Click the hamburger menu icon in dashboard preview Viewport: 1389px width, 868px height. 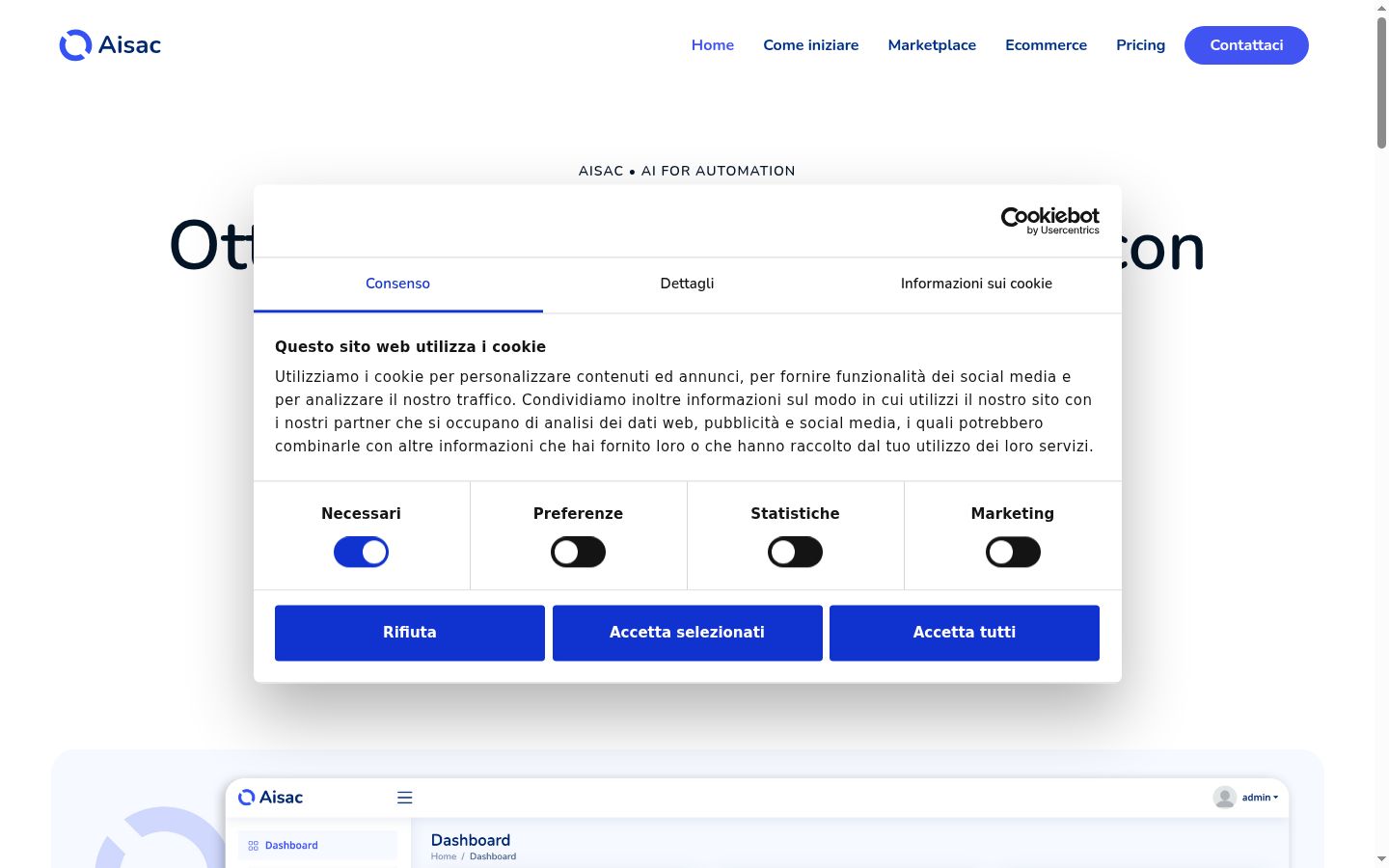[x=405, y=798]
